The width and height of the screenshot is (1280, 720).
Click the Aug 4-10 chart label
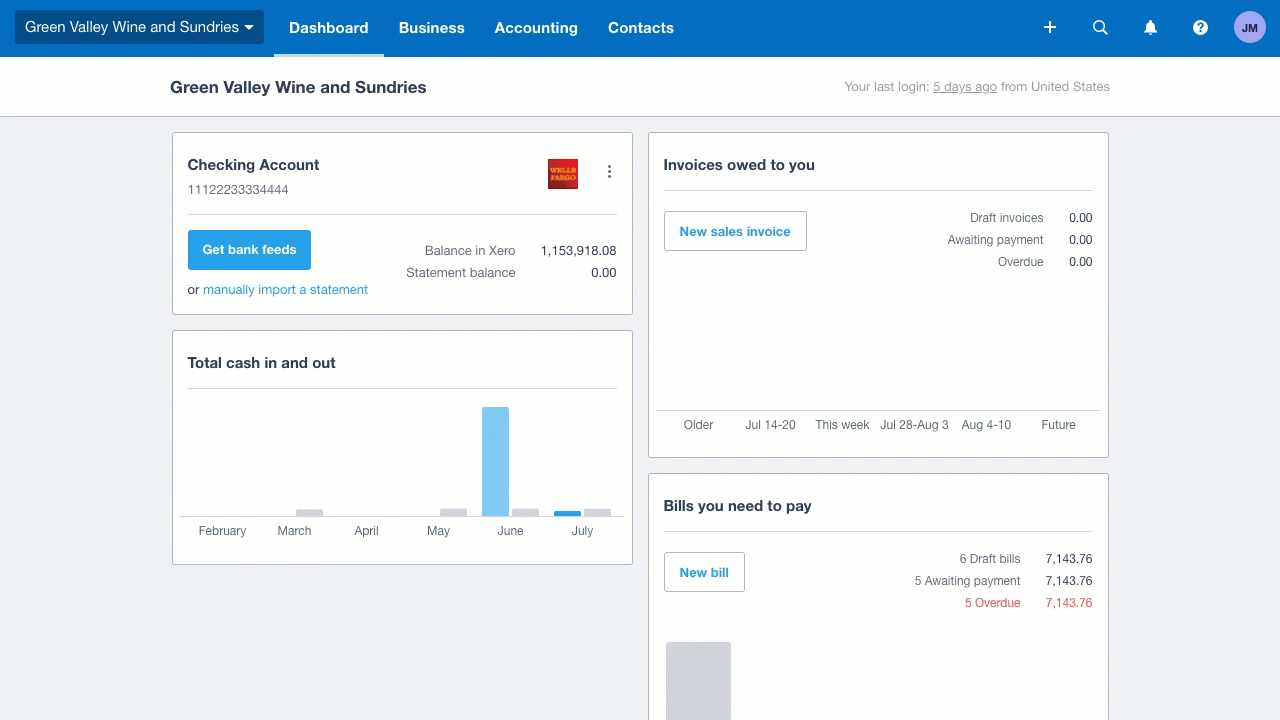(x=986, y=425)
